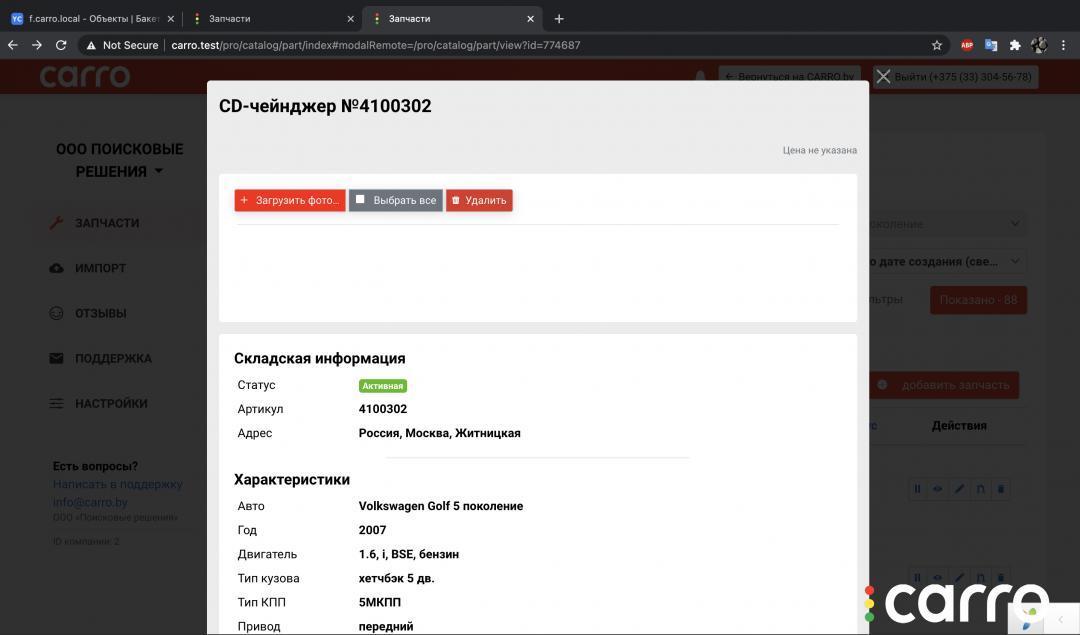Click the 'Написать в поддержку' link
Screen dimensions: 1080x635
(117, 484)
